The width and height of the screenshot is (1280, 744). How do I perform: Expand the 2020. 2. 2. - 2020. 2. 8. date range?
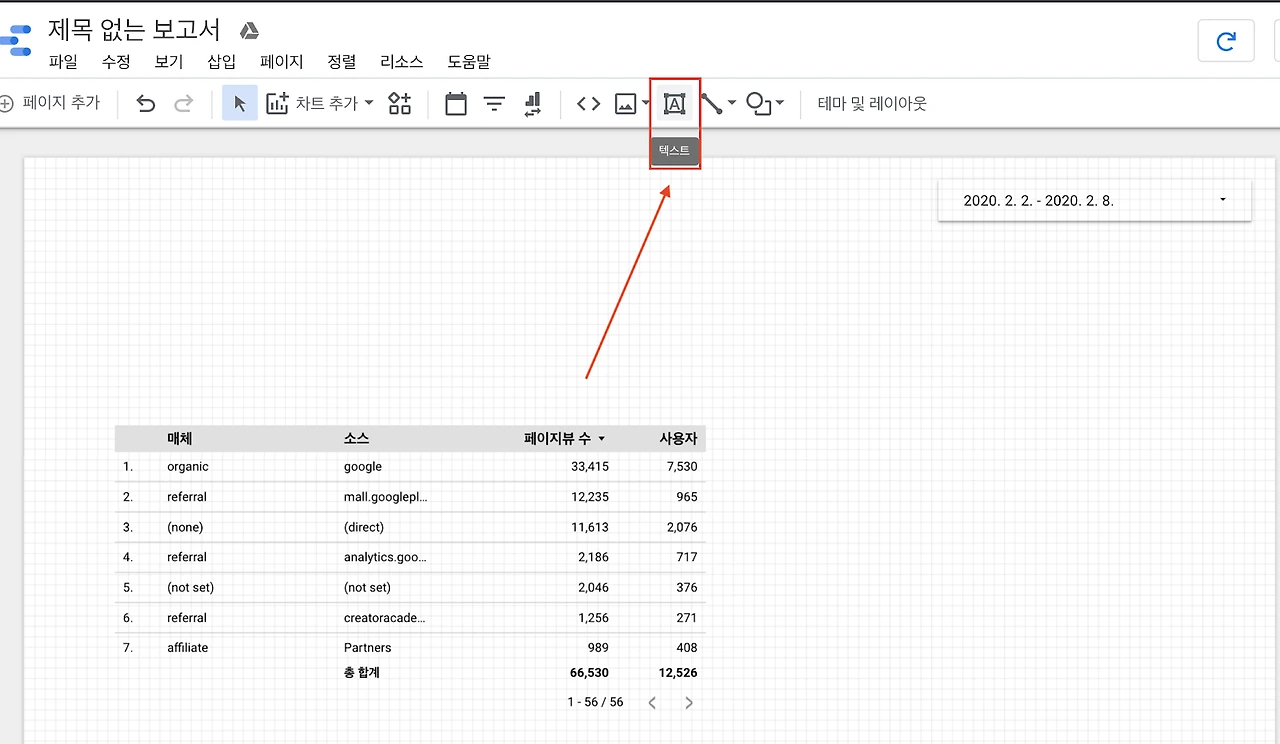(x=1095, y=200)
